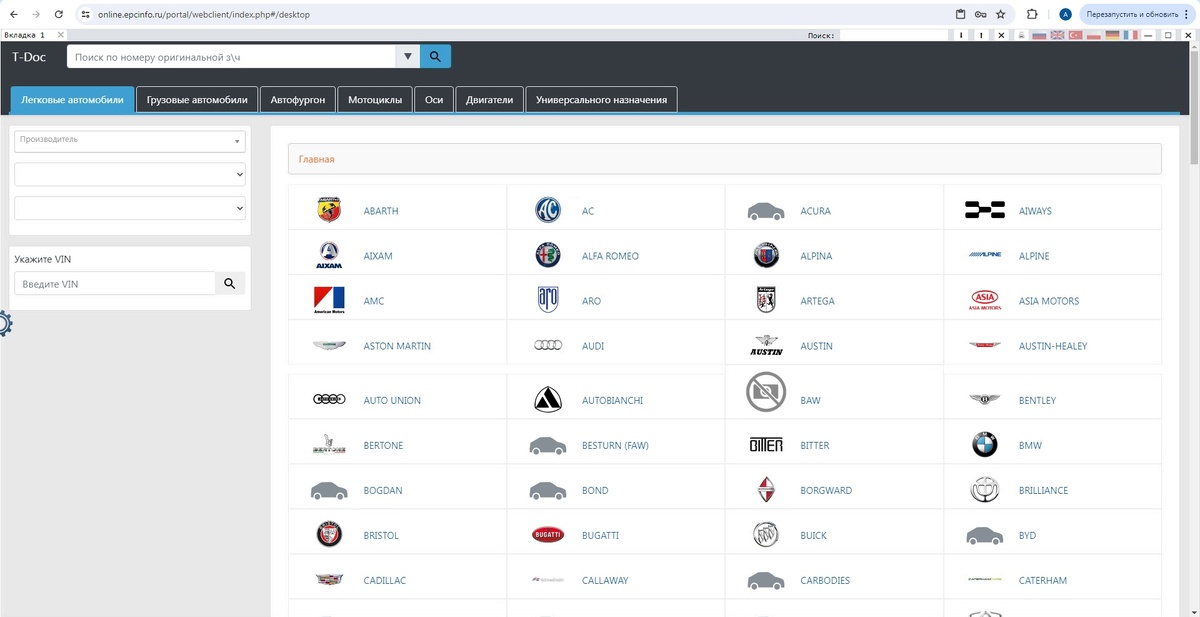This screenshot has width=1200, height=617.
Task: Click the Bugatti logo
Action: click(548, 535)
